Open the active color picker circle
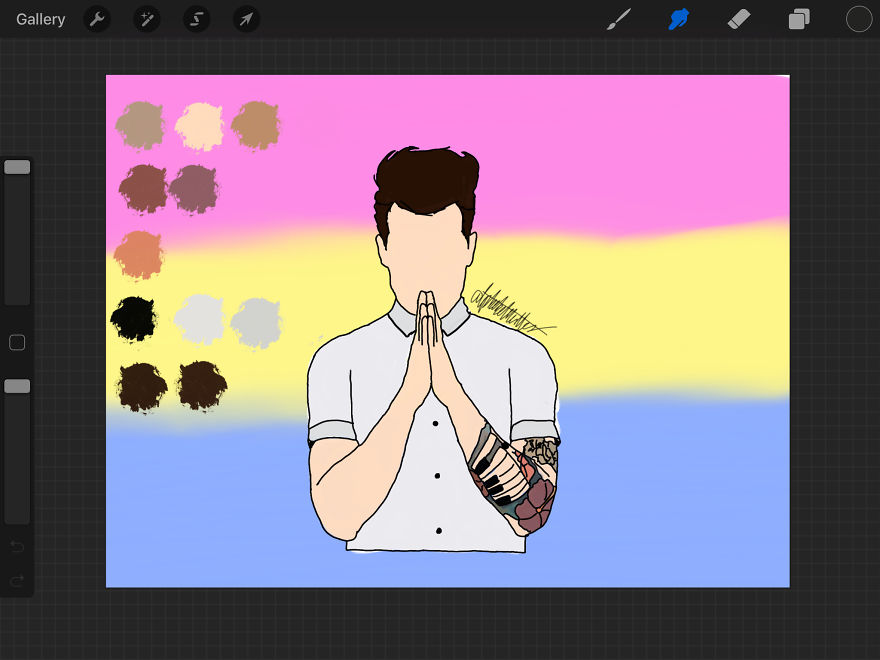Viewport: 880px width, 660px height. point(858,18)
